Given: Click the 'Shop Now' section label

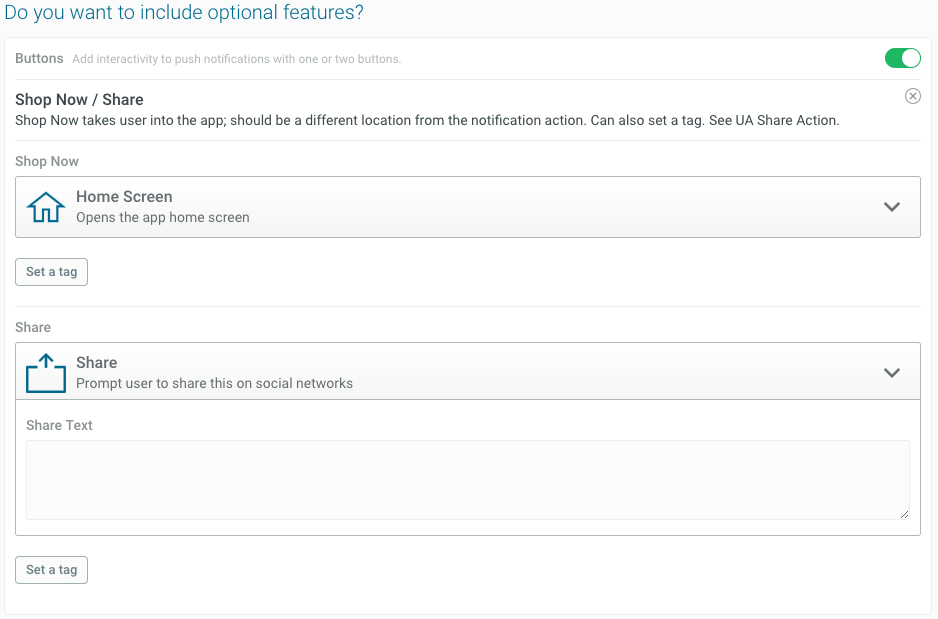Looking at the screenshot, I should [x=47, y=161].
